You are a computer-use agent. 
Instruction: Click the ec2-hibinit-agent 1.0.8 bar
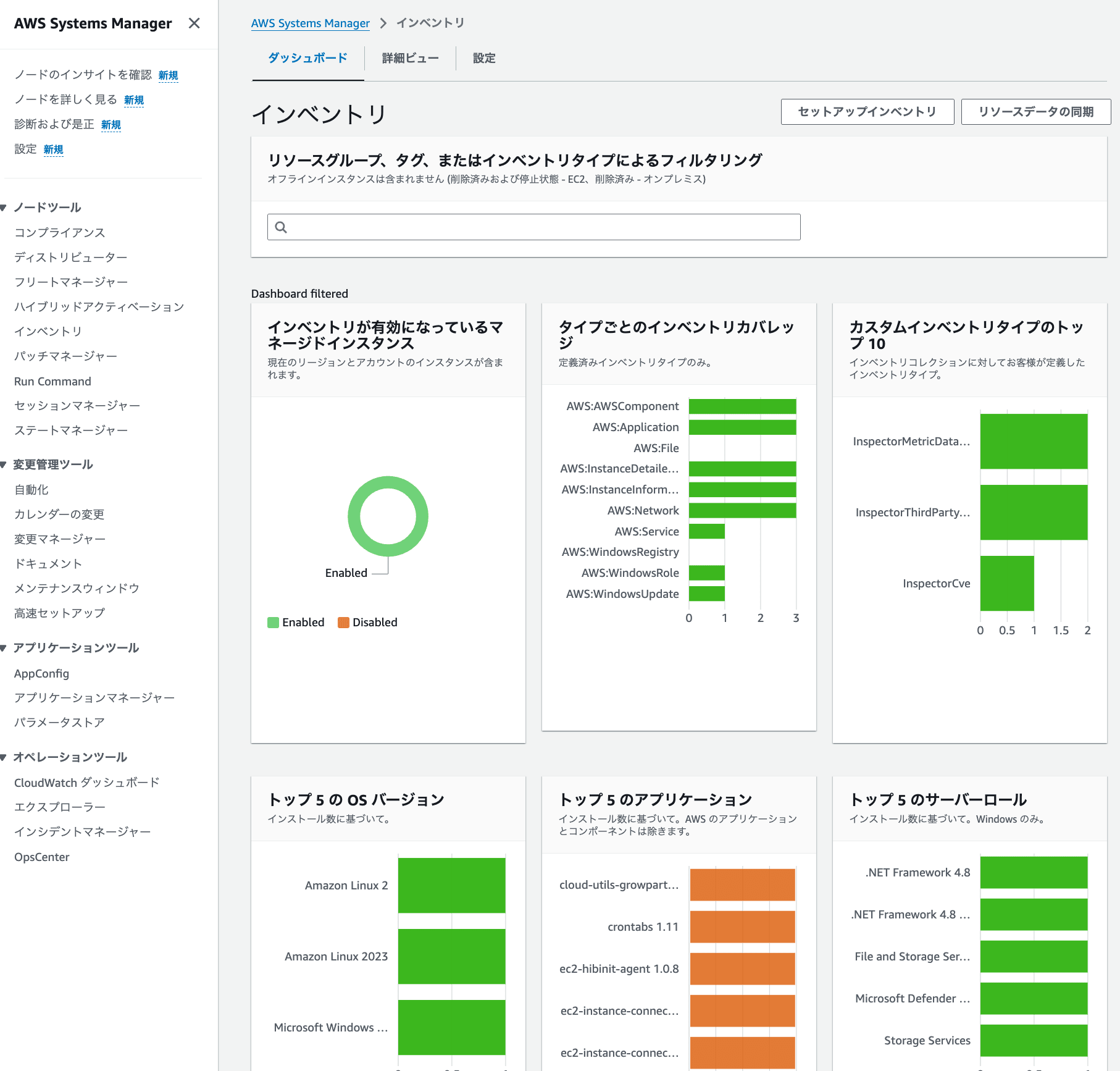(x=742, y=968)
